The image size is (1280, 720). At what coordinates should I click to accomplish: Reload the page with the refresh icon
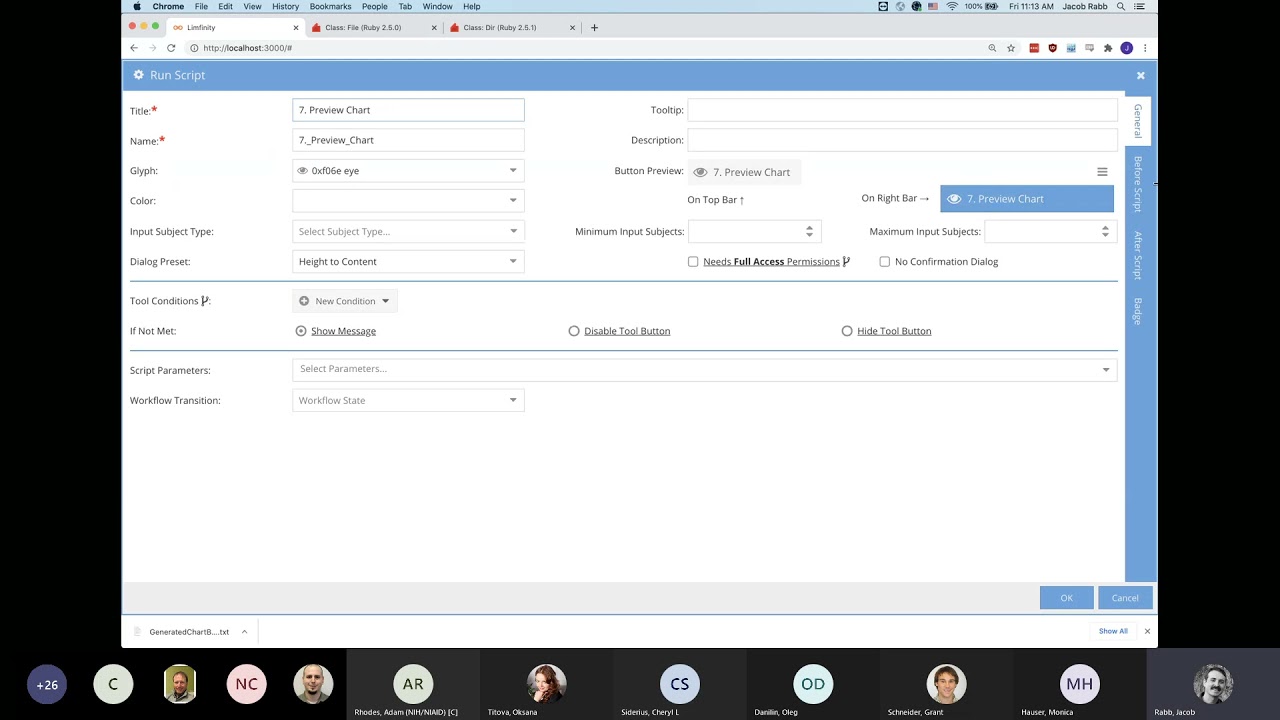click(x=171, y=48)
